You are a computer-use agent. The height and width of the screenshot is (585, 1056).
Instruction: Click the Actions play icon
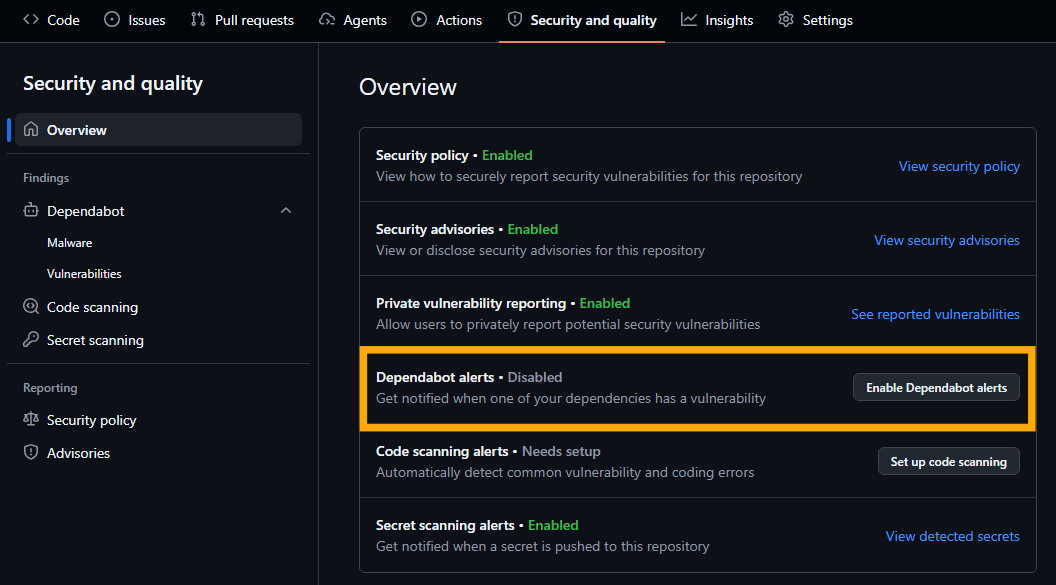pyautogui.click(x=419, y=20)
